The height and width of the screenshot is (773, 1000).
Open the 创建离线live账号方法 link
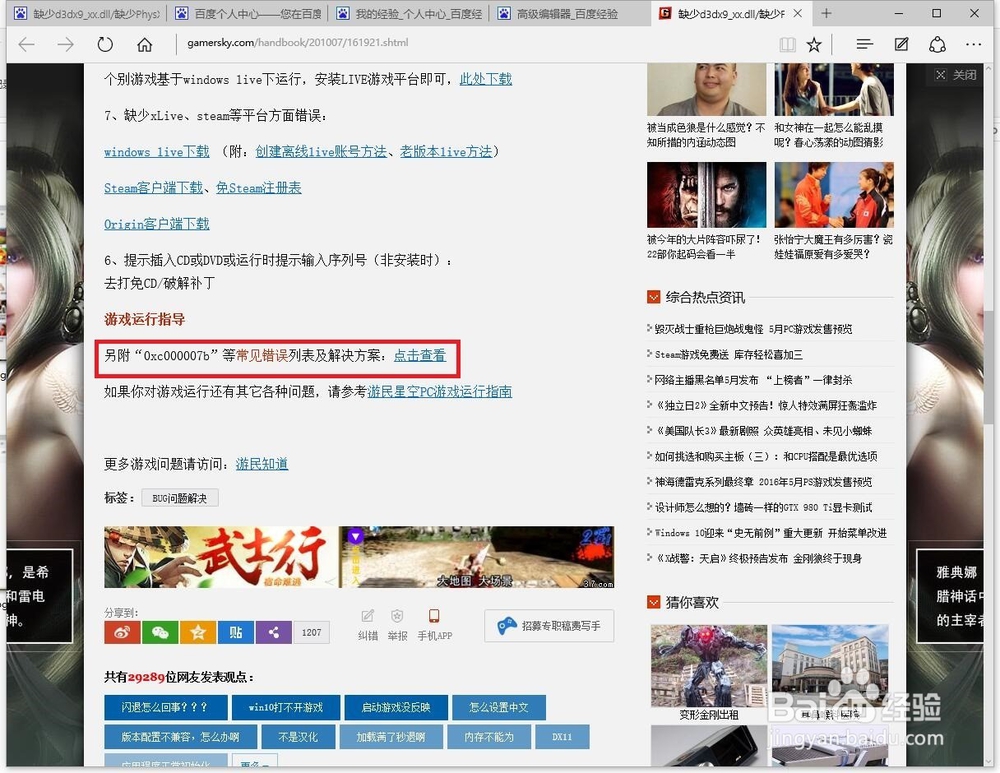click(x=321, y=152)
